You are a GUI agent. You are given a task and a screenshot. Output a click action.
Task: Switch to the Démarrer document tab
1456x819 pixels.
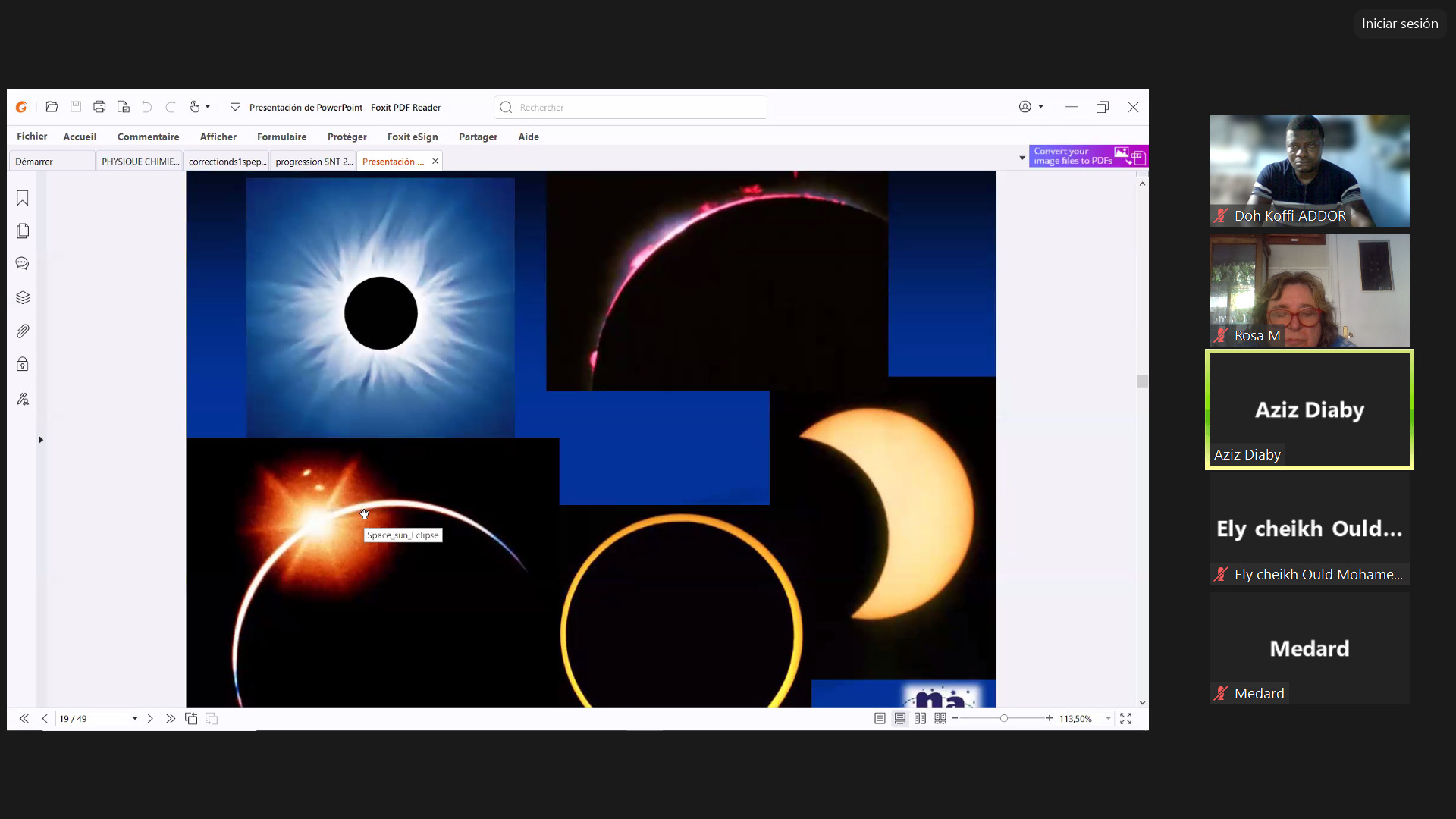click(x=52, y=162)
